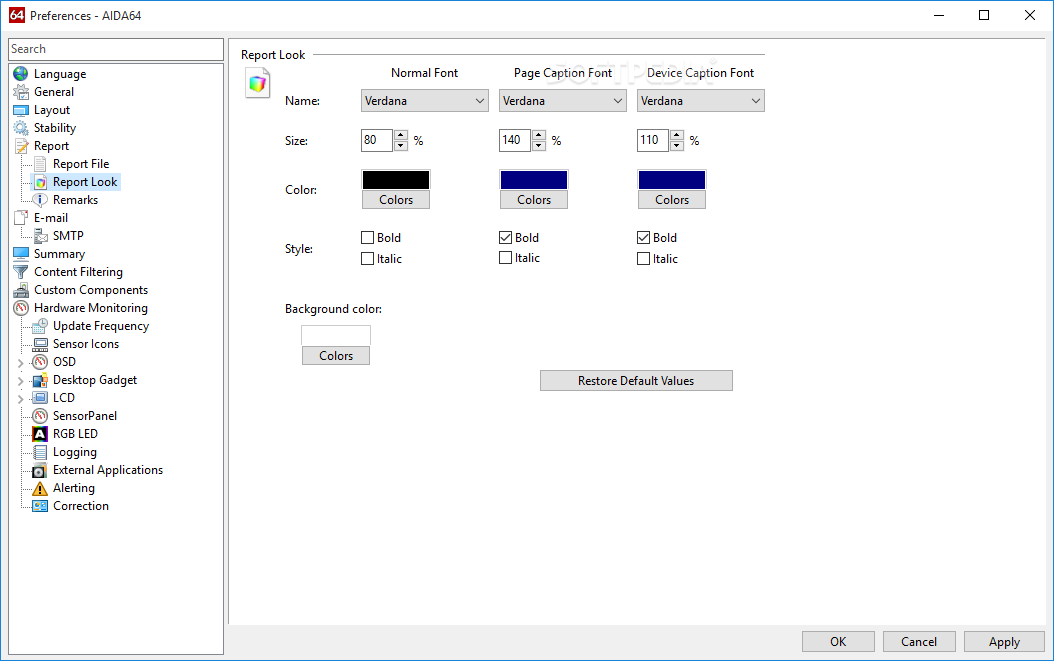Click the Desktop Gadget icon
The height and width of the screenshot is (661, 1054).
[40, 380]
